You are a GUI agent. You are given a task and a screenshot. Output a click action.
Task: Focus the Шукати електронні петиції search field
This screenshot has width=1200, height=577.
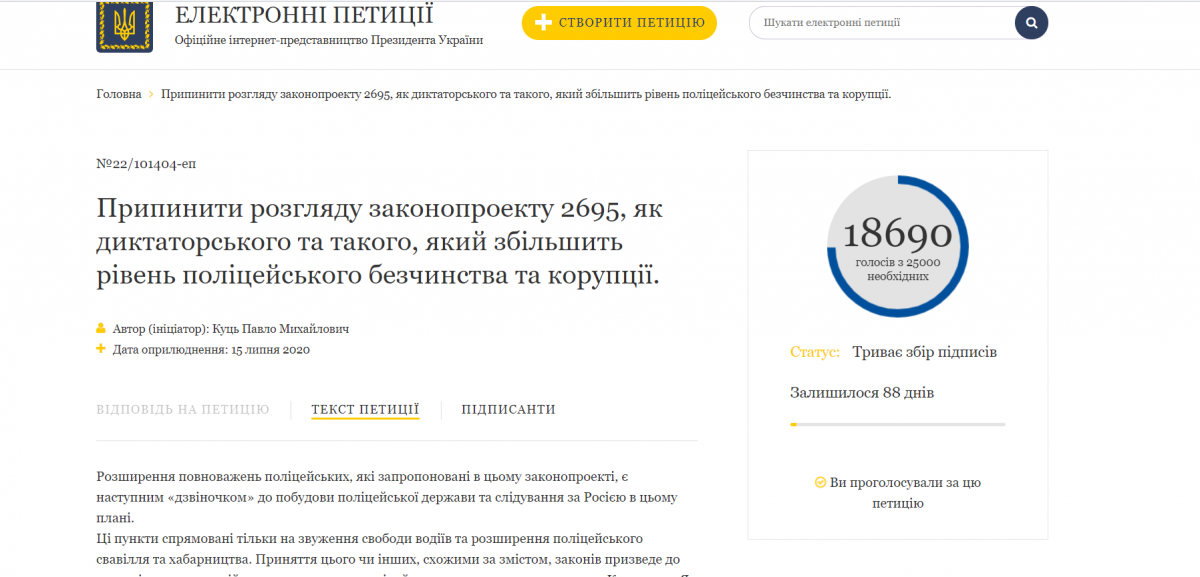882,22
